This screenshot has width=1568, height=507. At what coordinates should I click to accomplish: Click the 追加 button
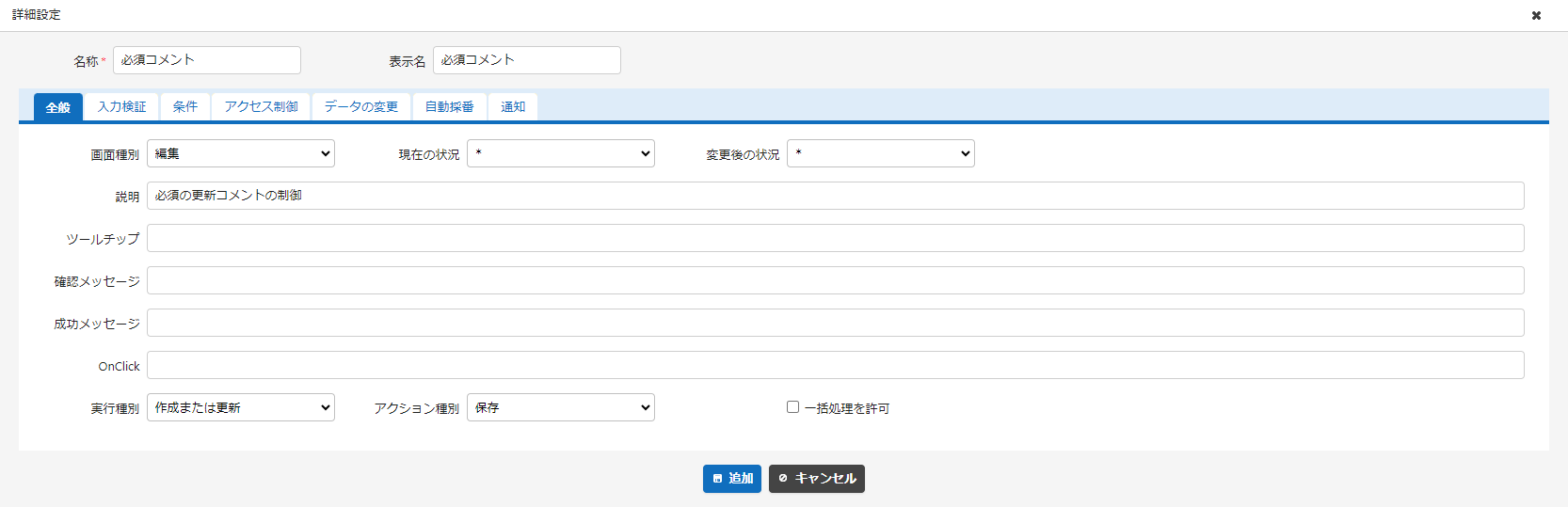[732, 479]
